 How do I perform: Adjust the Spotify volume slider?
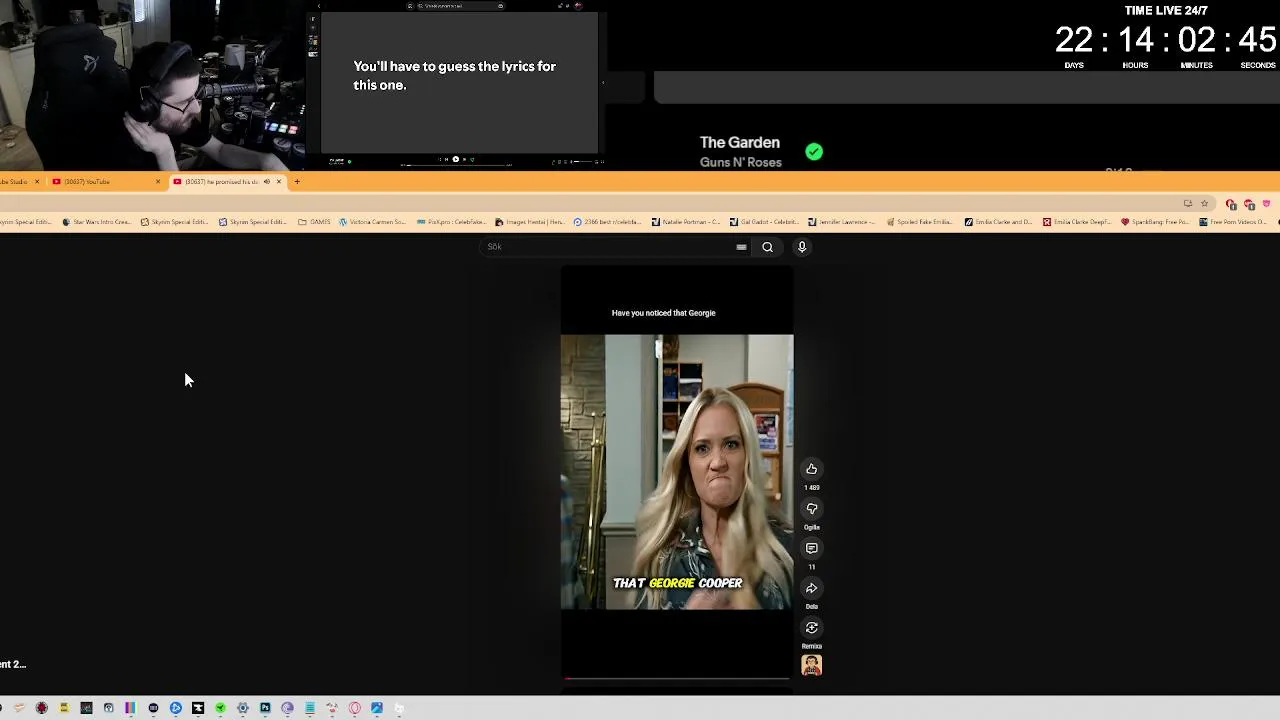click(x=585, y=161)
